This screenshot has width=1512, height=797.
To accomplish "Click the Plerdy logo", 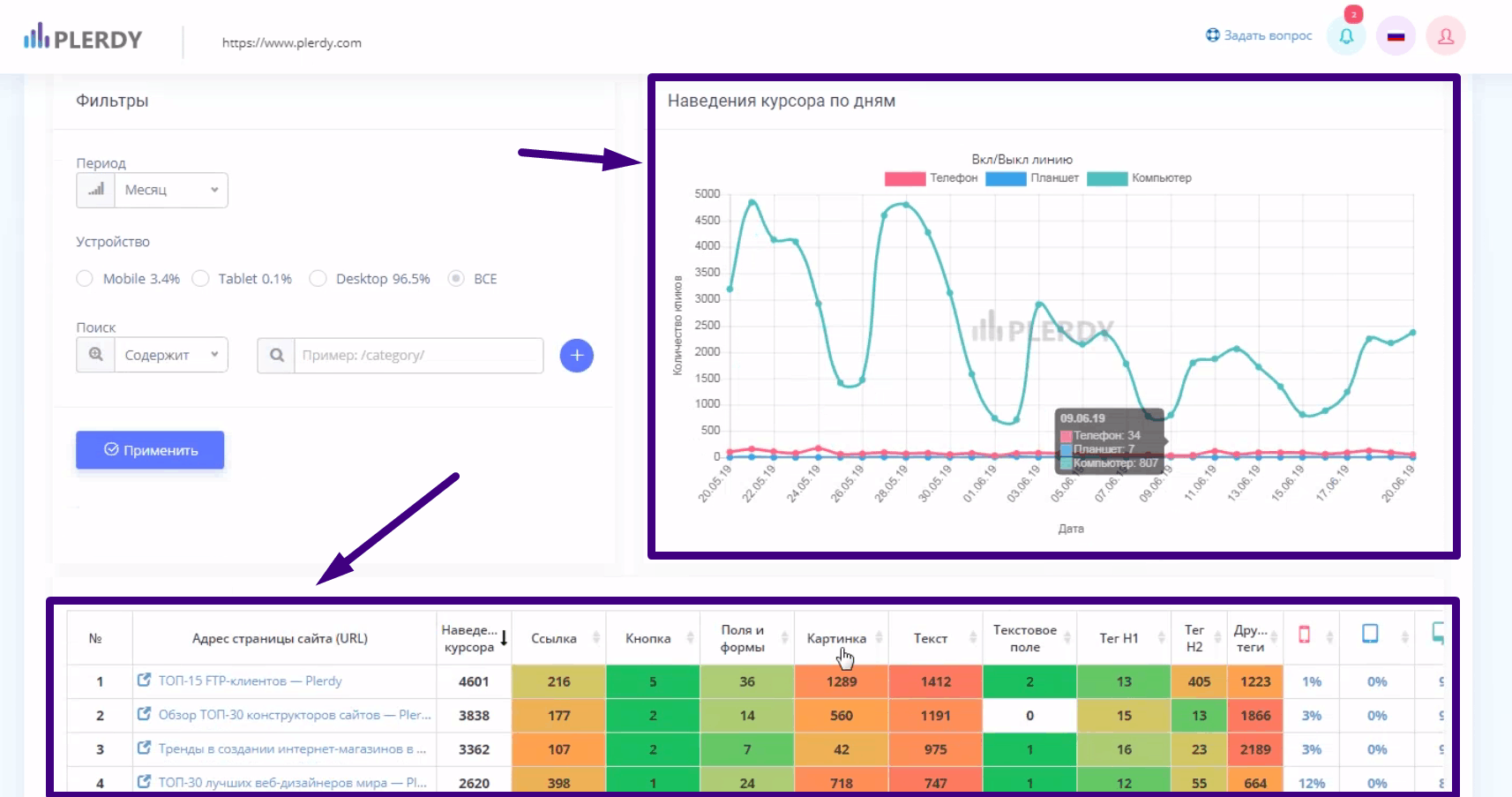I will [83, 38].
